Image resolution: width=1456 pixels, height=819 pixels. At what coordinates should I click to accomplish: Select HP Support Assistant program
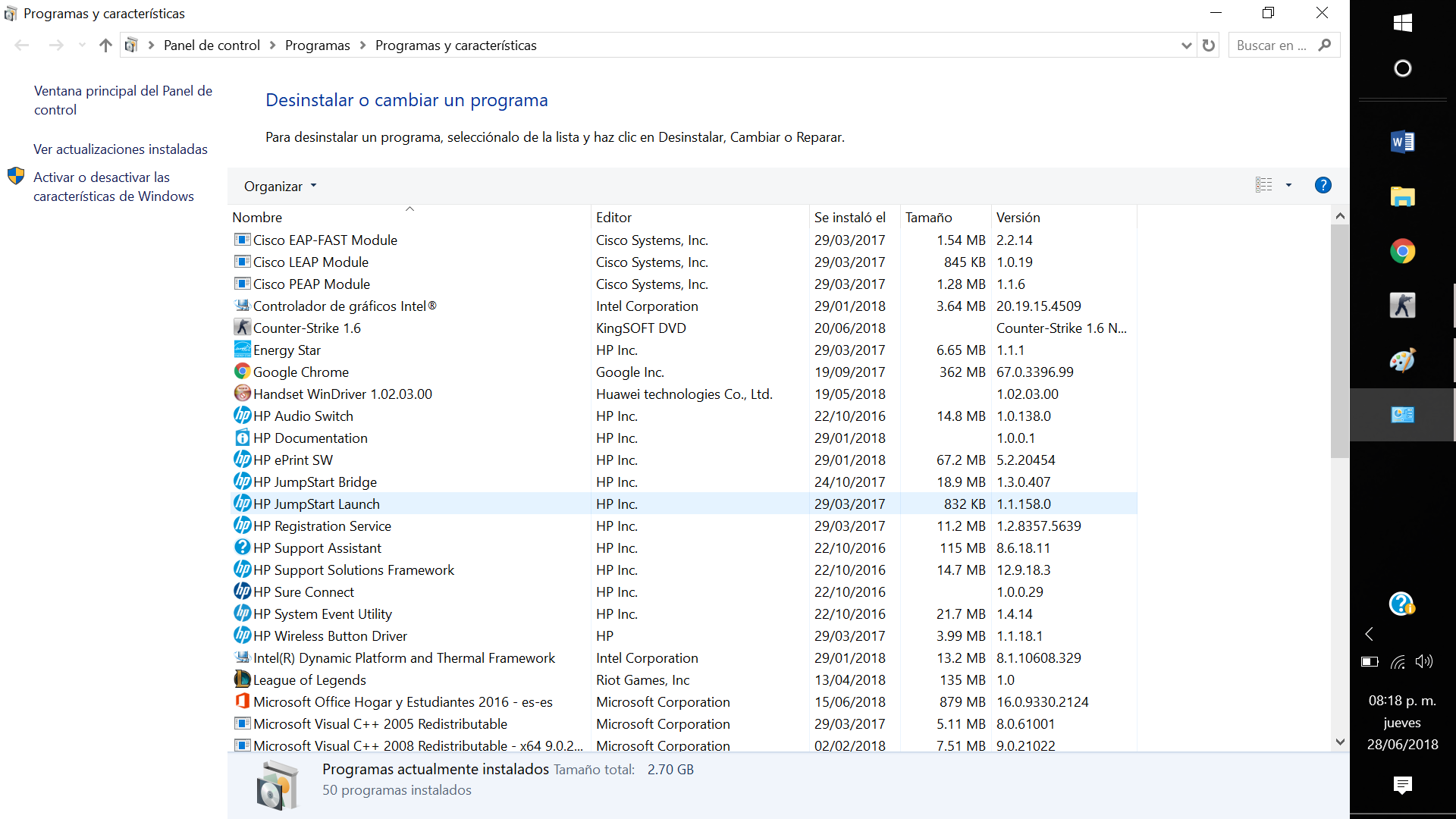pyautogui.click(x=682, y=548)
